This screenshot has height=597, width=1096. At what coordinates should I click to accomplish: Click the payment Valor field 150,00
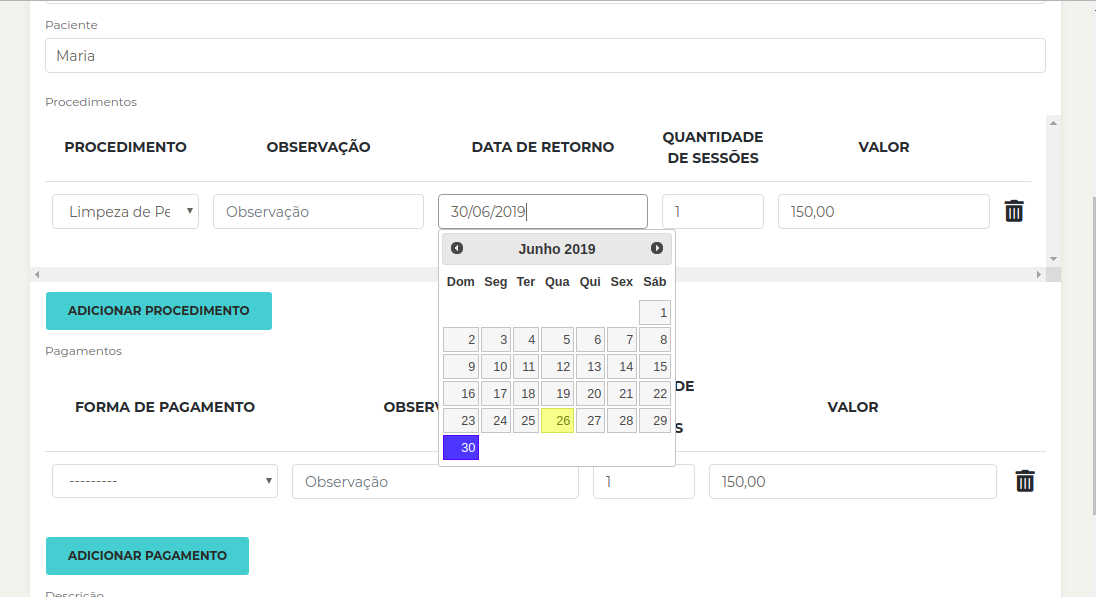coord(853,481)
